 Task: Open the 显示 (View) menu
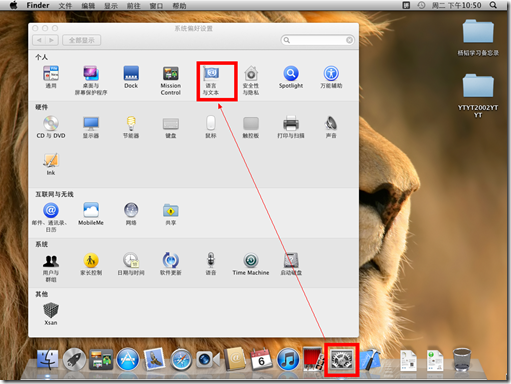point(111,5)
